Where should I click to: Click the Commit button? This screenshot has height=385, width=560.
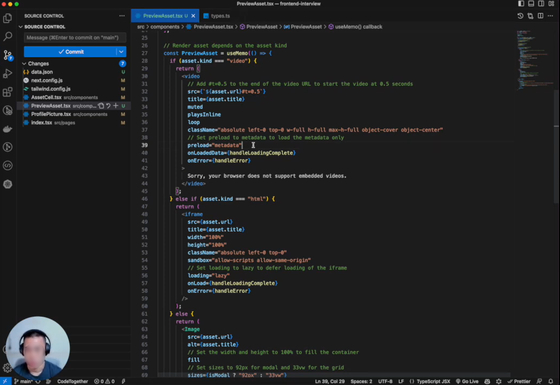click(70, 52)
